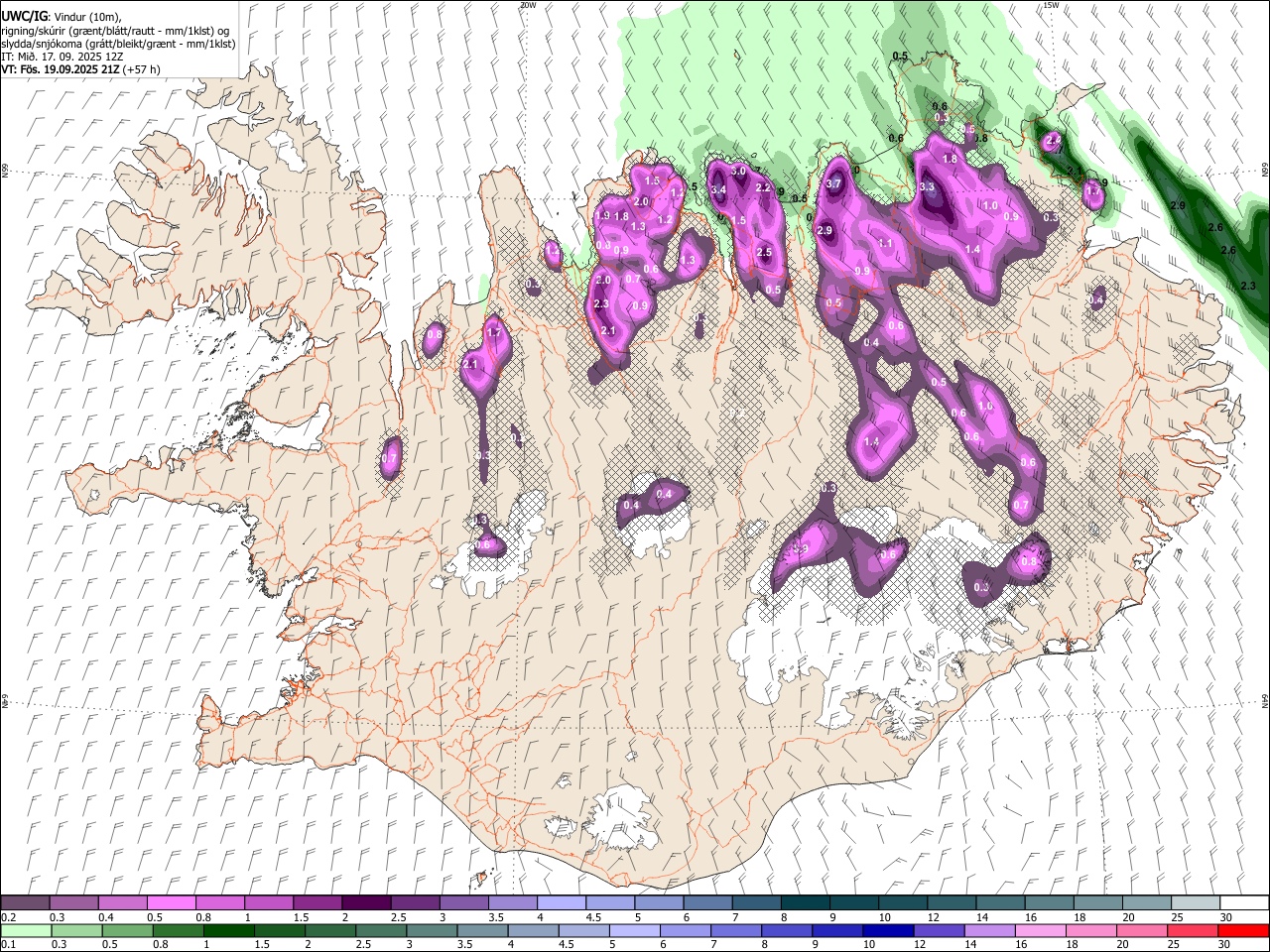
Task: Click the bright red swatch labeled 30 in bottom legend
Action: [1243, 930]
